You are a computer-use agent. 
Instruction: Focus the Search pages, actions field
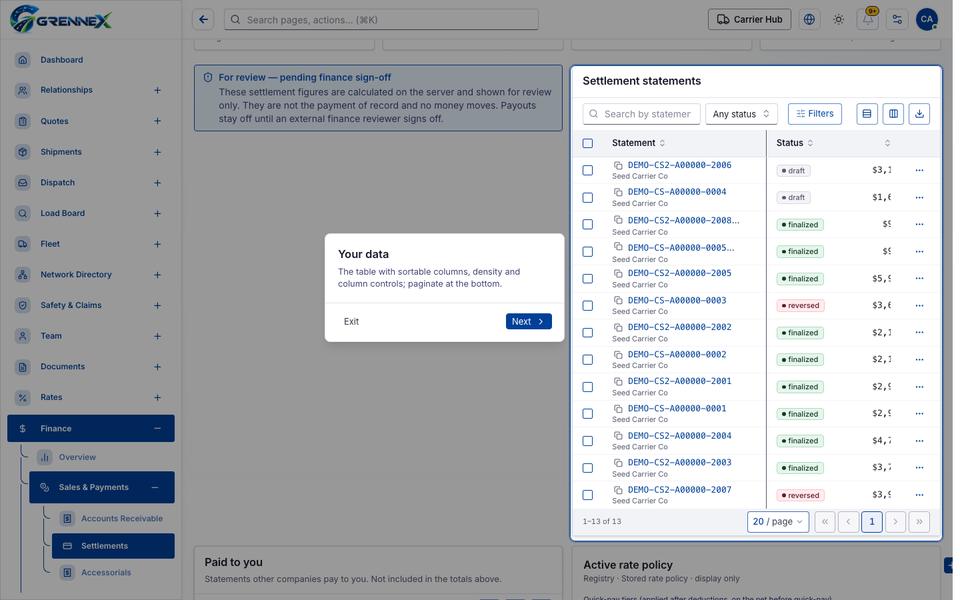pos(381,20)
